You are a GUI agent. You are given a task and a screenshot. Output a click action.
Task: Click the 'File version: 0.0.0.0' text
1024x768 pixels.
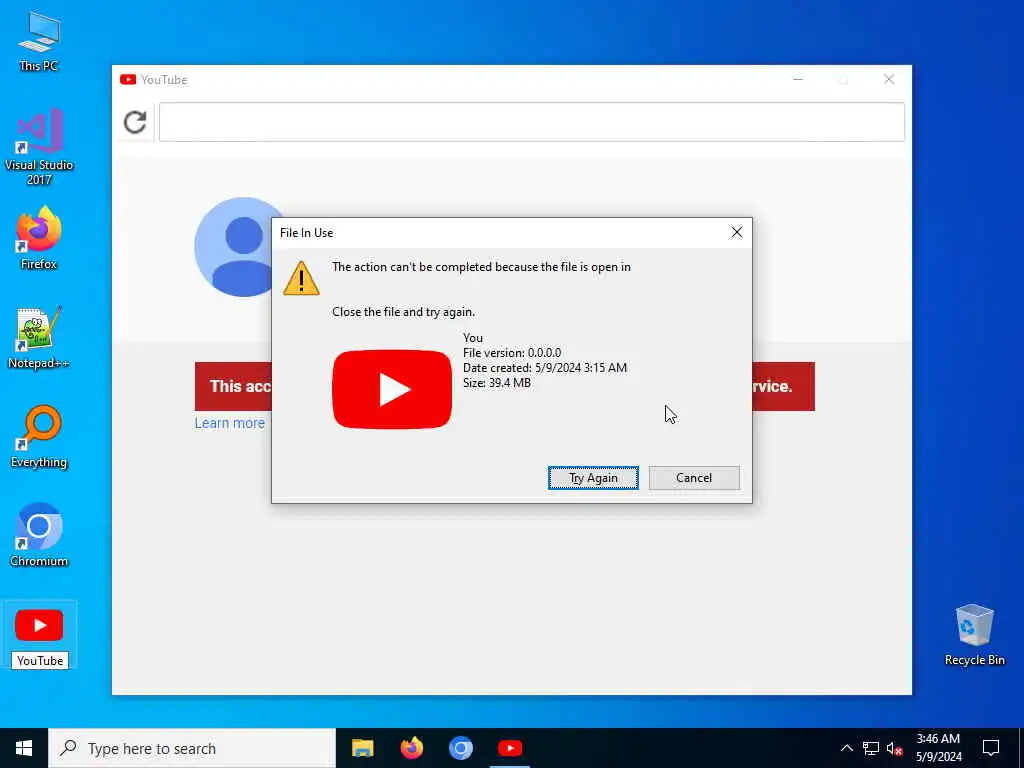[512, 353]
